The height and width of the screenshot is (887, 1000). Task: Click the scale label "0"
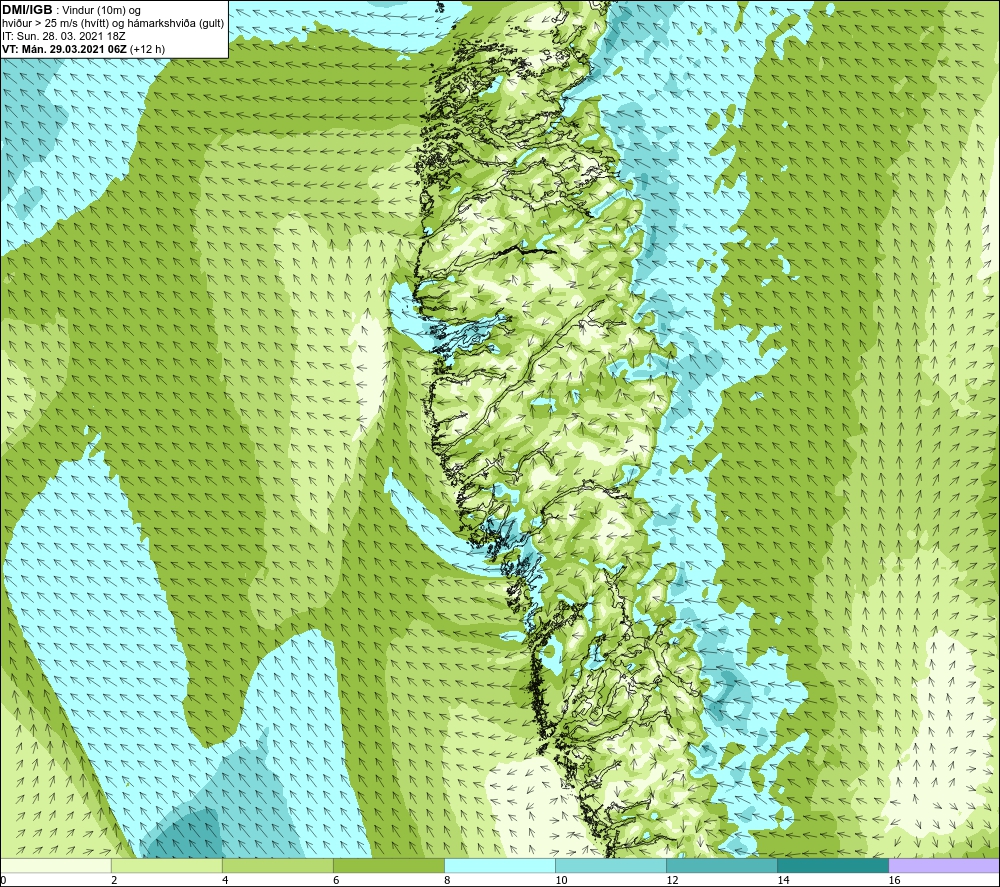point(3,881)
